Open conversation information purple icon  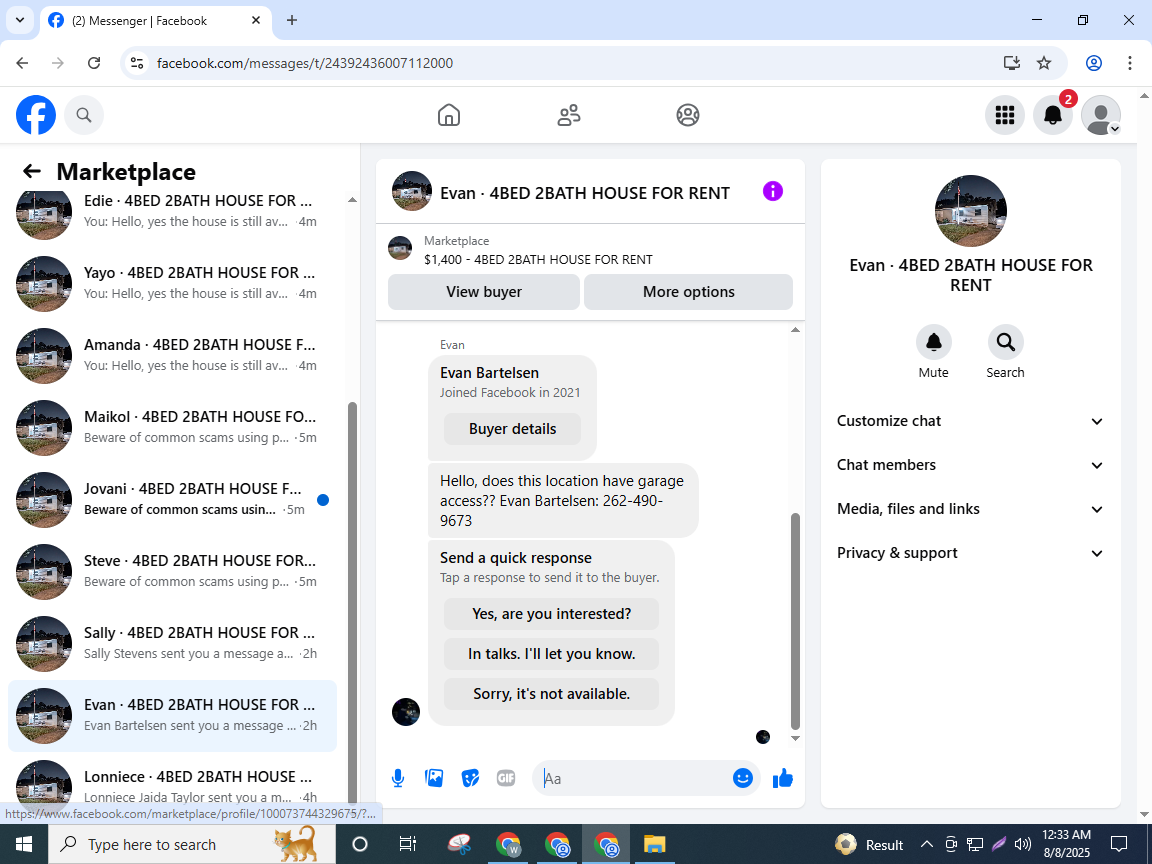pyautogui.click(x=773, y=192)
